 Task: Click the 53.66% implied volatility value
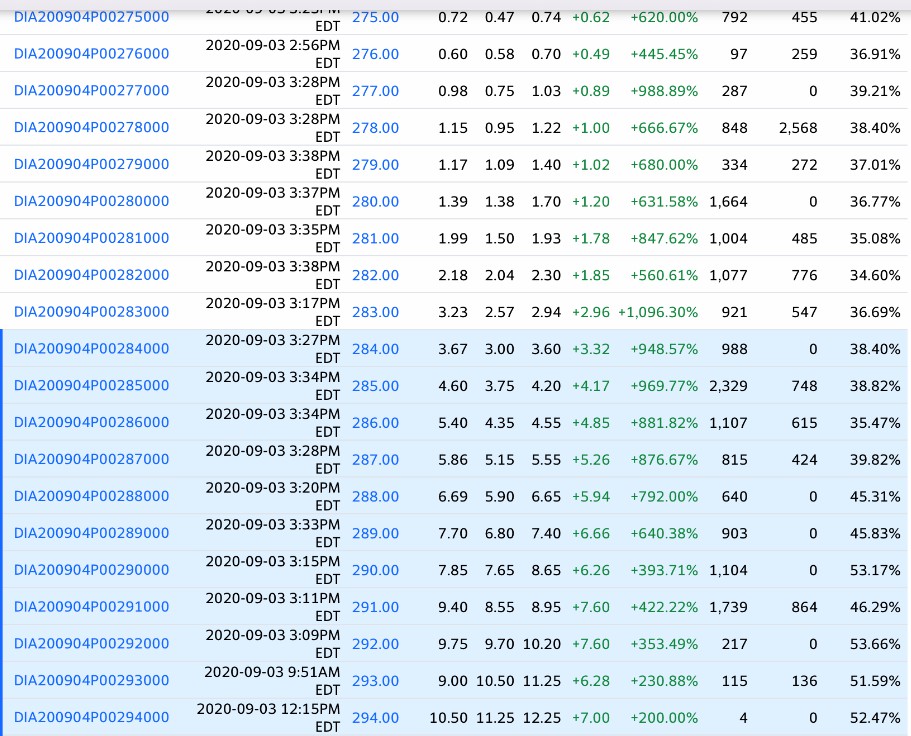(875, 644)
